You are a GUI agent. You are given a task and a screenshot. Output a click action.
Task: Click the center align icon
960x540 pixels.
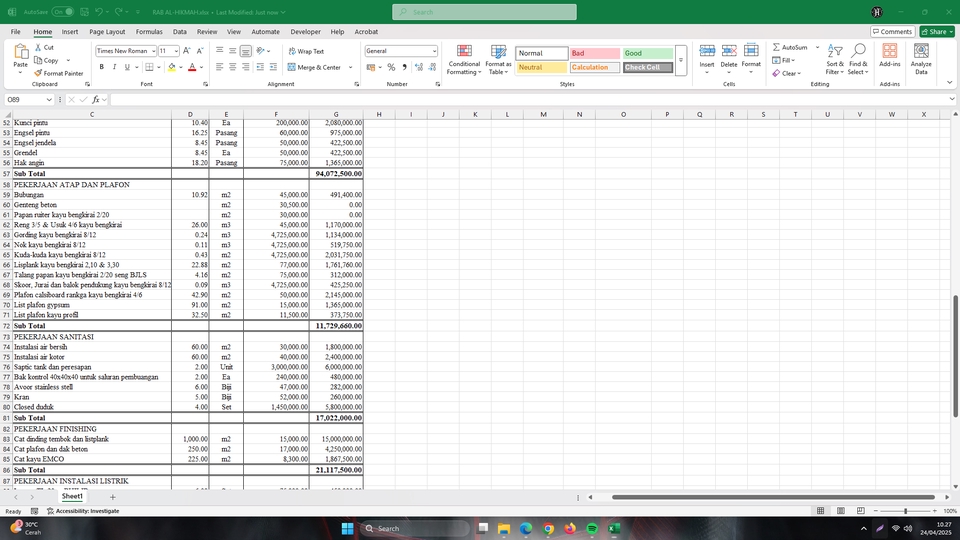(233, 67)
